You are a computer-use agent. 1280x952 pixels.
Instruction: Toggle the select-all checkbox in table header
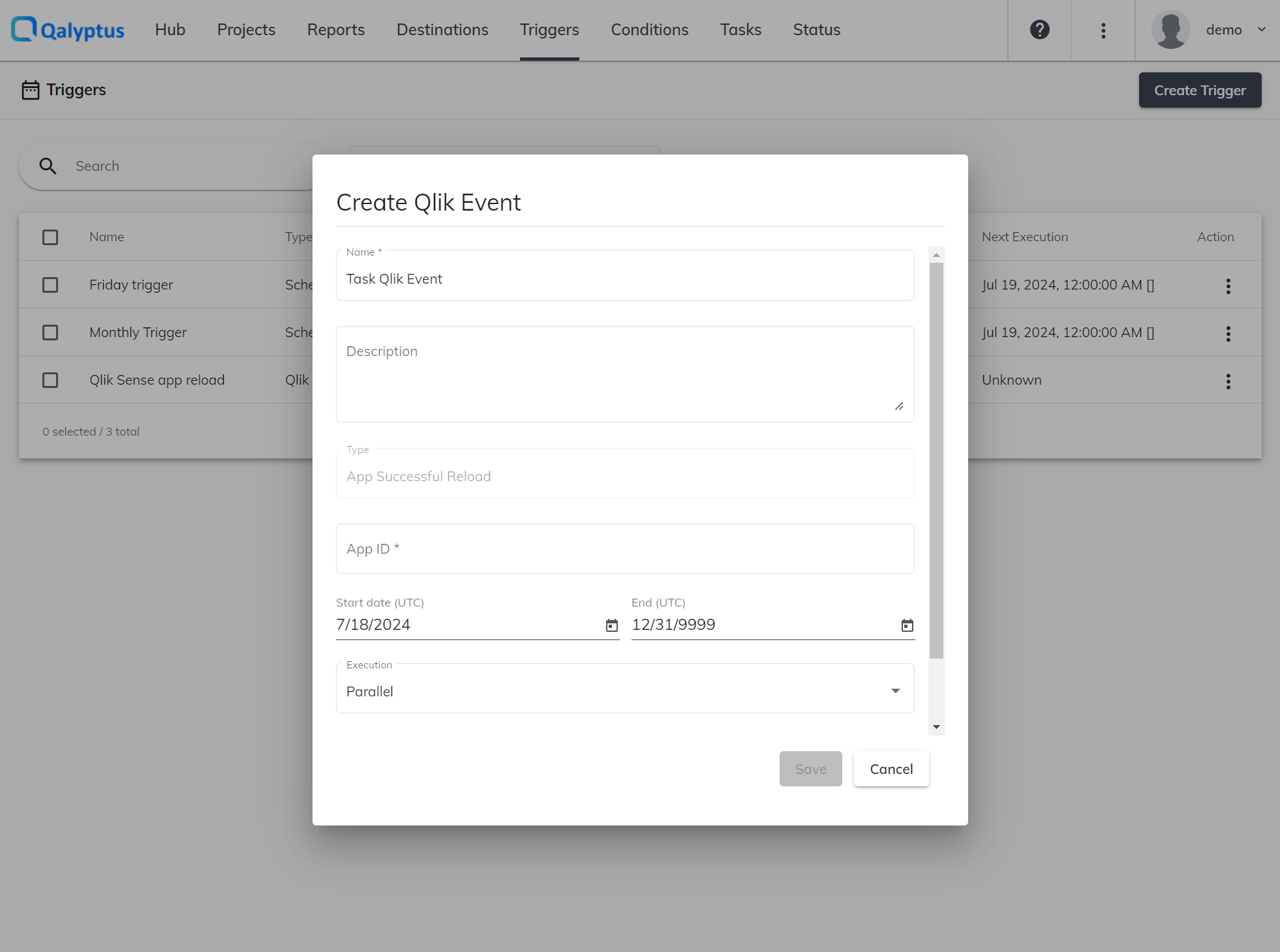50,237
